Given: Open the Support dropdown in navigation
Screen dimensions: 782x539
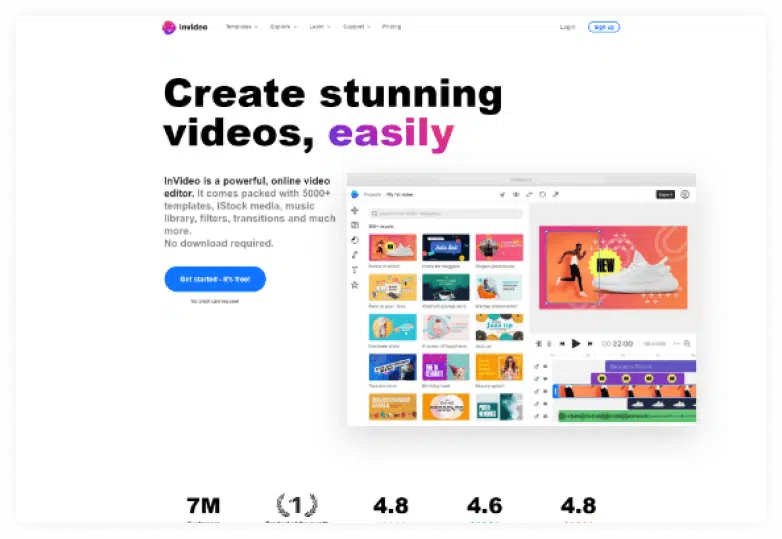Looking at the screenshot, I should click(x=357, y=27).
